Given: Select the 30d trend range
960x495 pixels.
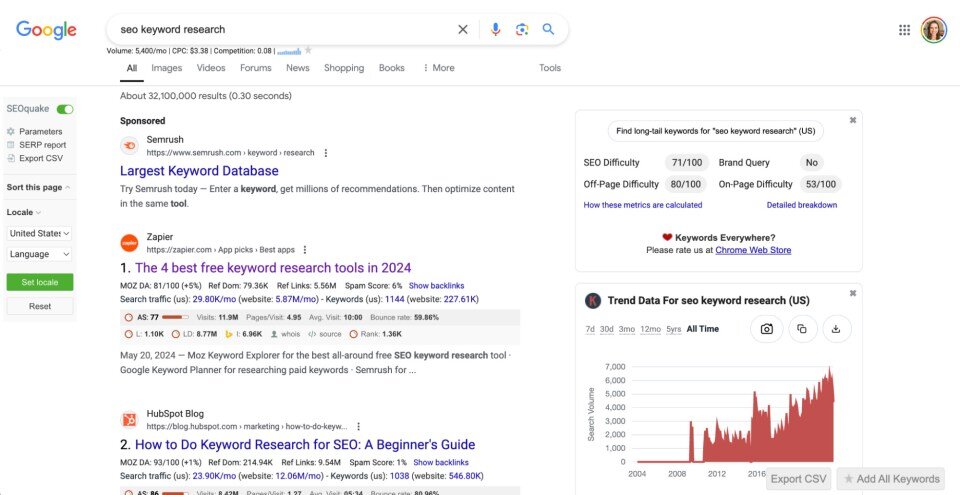Looking at the screenshot, I should tap(606, 329).
